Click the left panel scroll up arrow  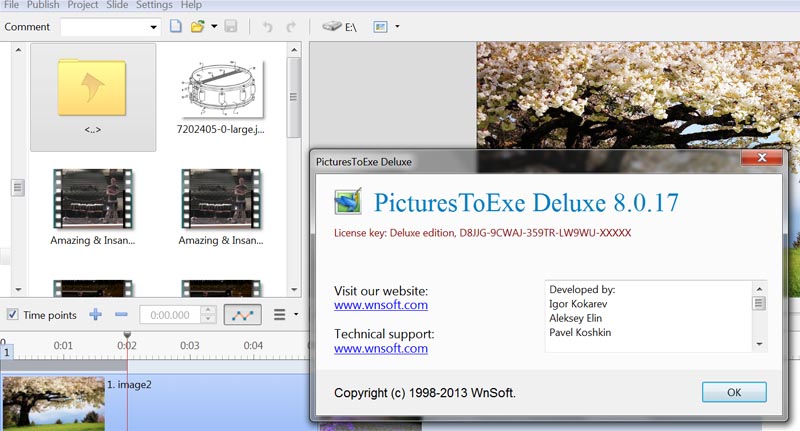[x=18, y=50]
